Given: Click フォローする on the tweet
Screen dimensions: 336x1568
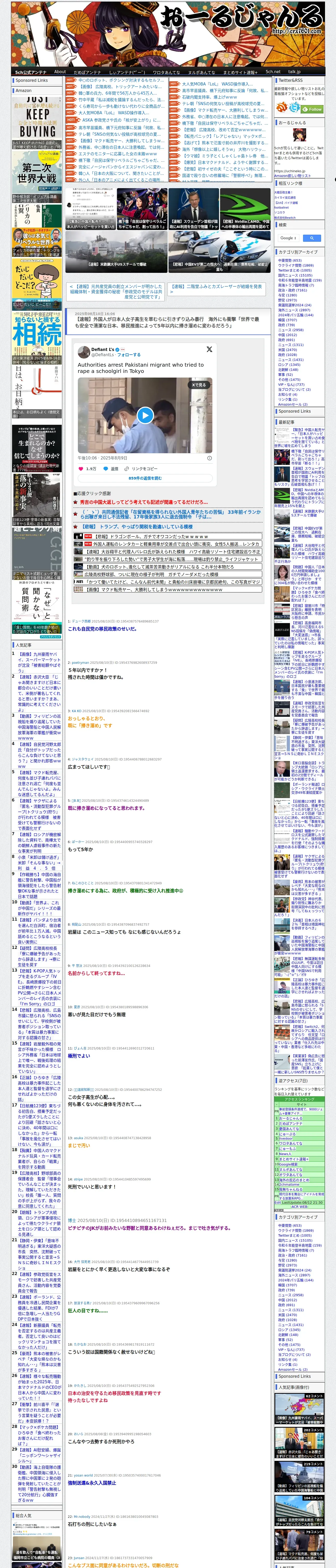Looking at the screenshot, I should [129, 355].
